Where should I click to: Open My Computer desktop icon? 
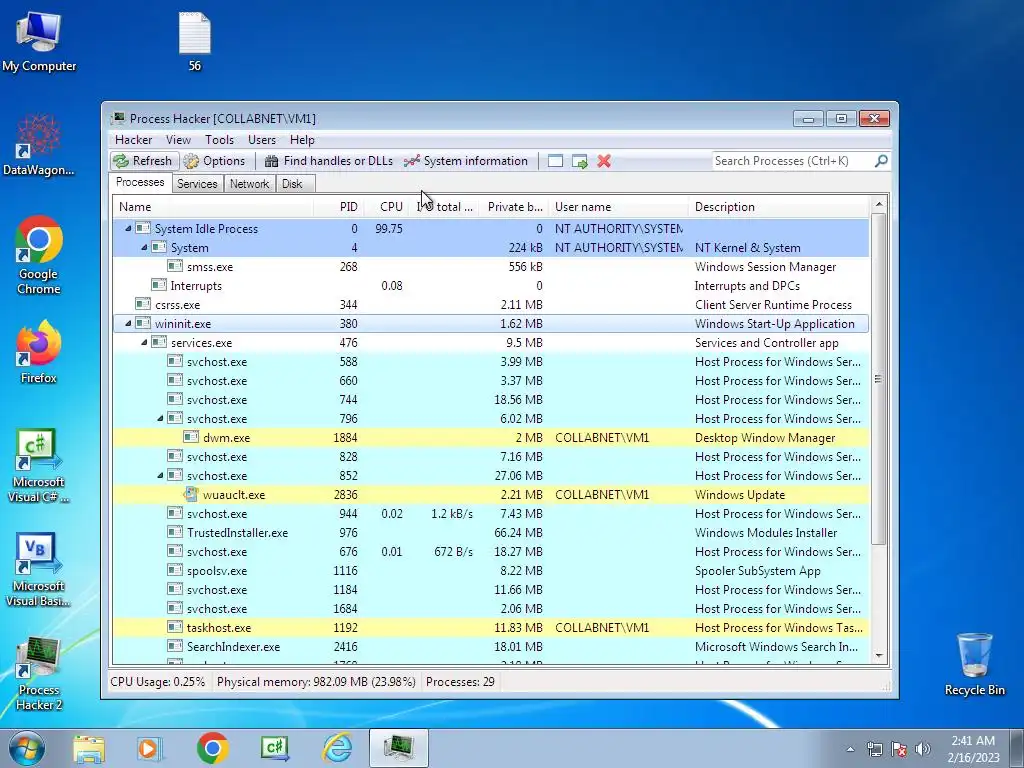tap(39, 42)
